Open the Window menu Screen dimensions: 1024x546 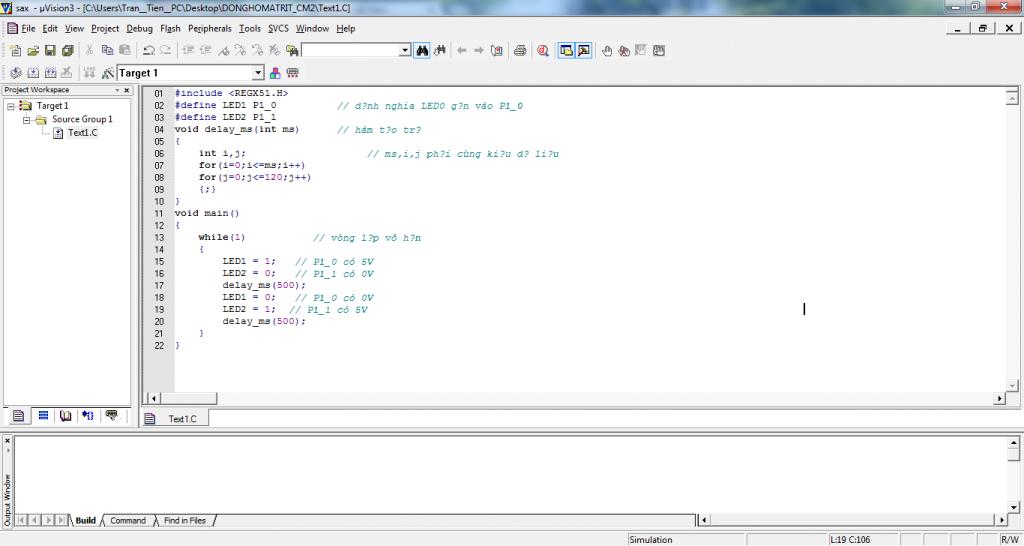pos(312,28)
